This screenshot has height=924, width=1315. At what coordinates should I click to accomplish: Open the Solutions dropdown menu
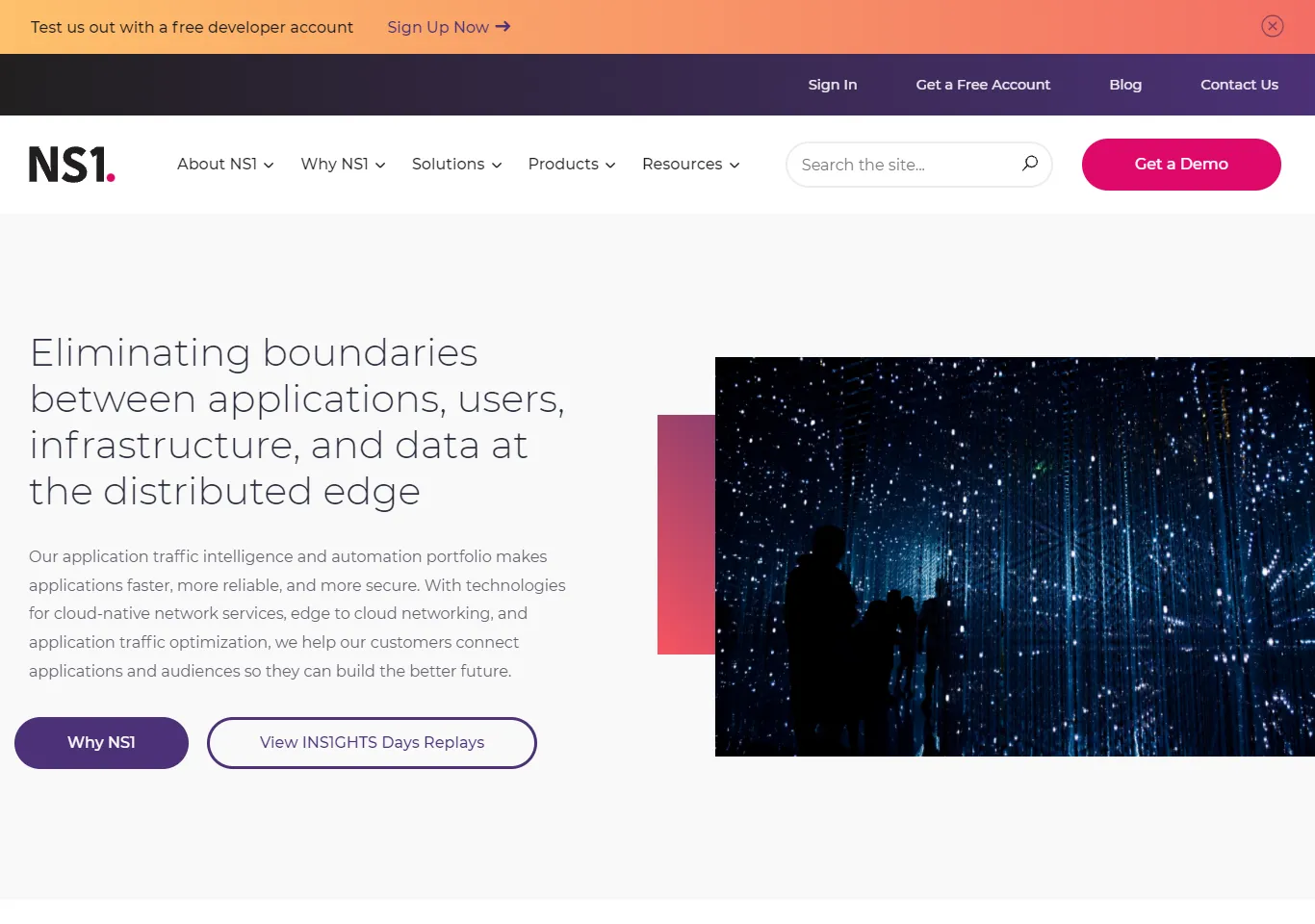coord(449,165)
